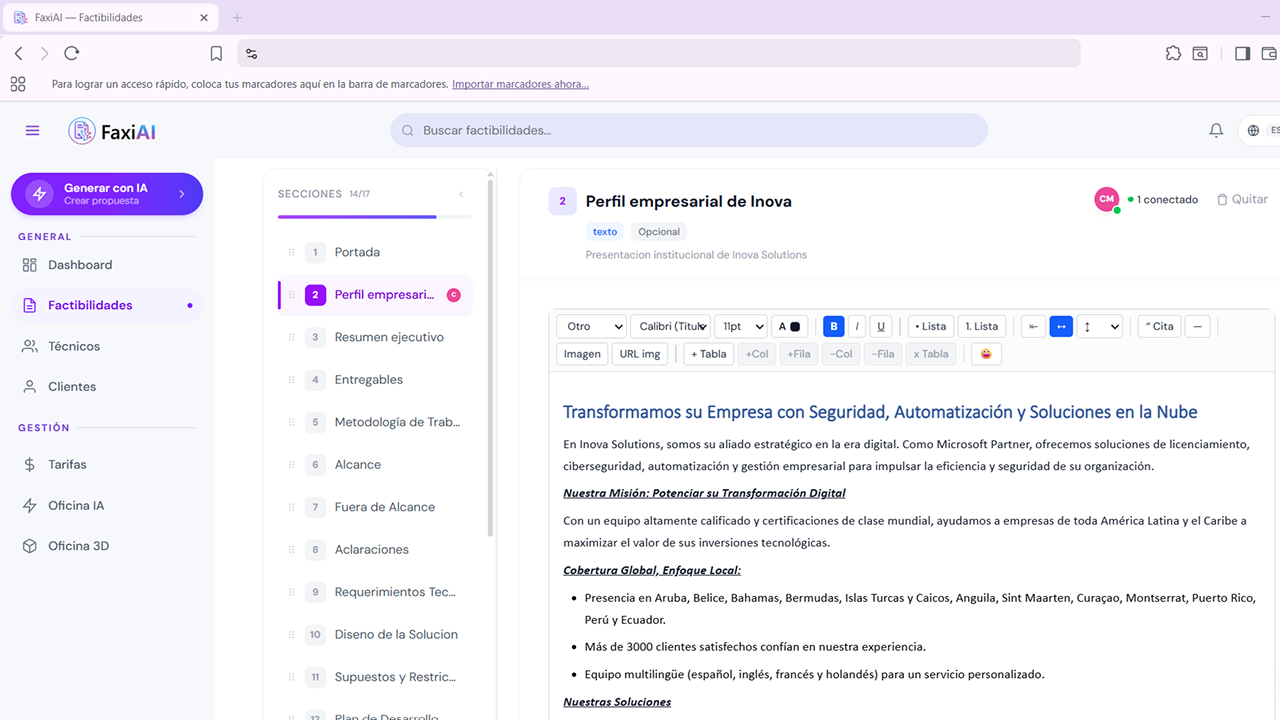The image size is (1280, 720).
Task: Switch to the FaxiAI — Factibilidades browser tab
Action: [x=108, y=18]
